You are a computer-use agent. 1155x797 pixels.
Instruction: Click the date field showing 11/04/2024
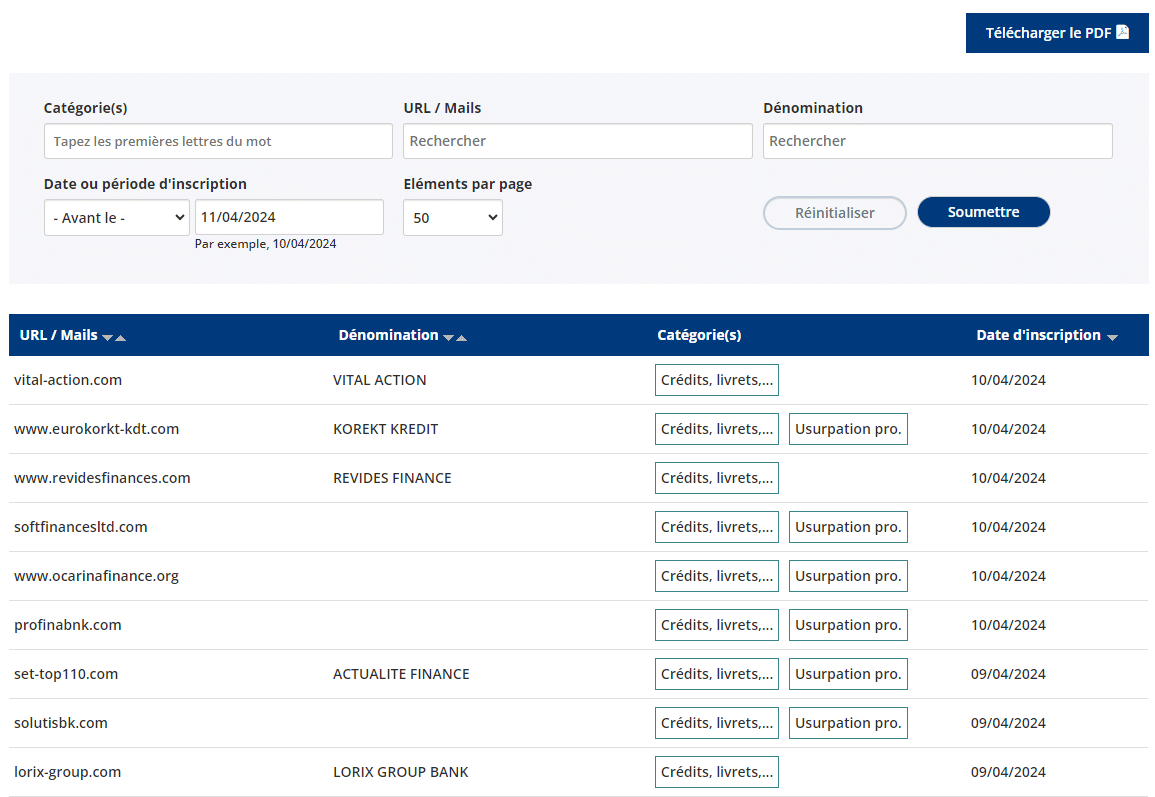tap(289, 217)
